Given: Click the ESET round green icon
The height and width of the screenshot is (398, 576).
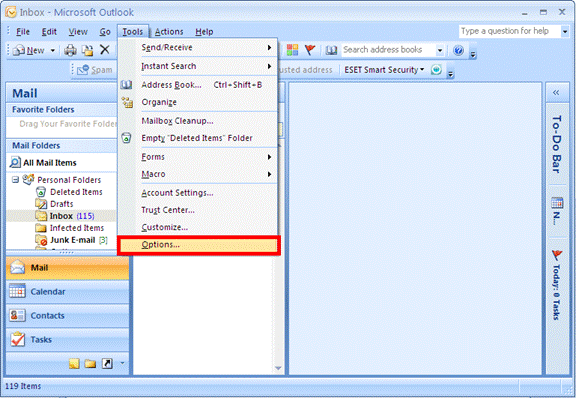Looking at the screenshot, I should [x=436, y=69].
